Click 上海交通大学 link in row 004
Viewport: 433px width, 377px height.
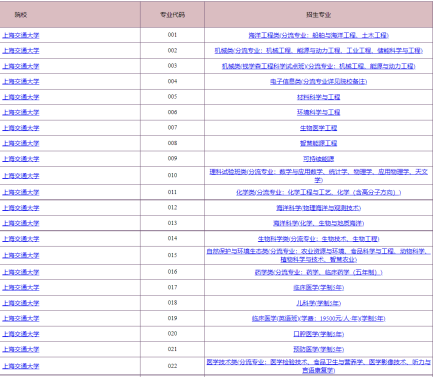21,82
